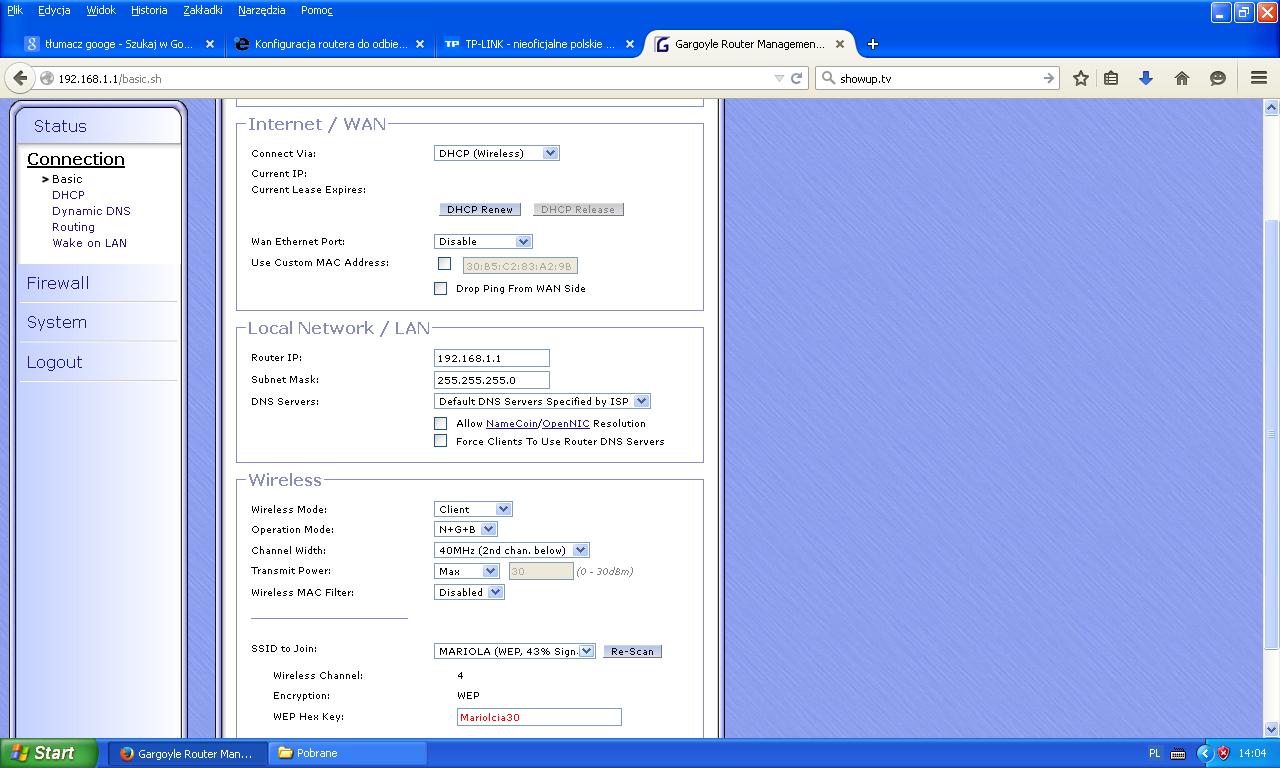Viewport: 1280px width, 768px height.
Task: Open the Widok menu
Action: [x=101, y=10]
